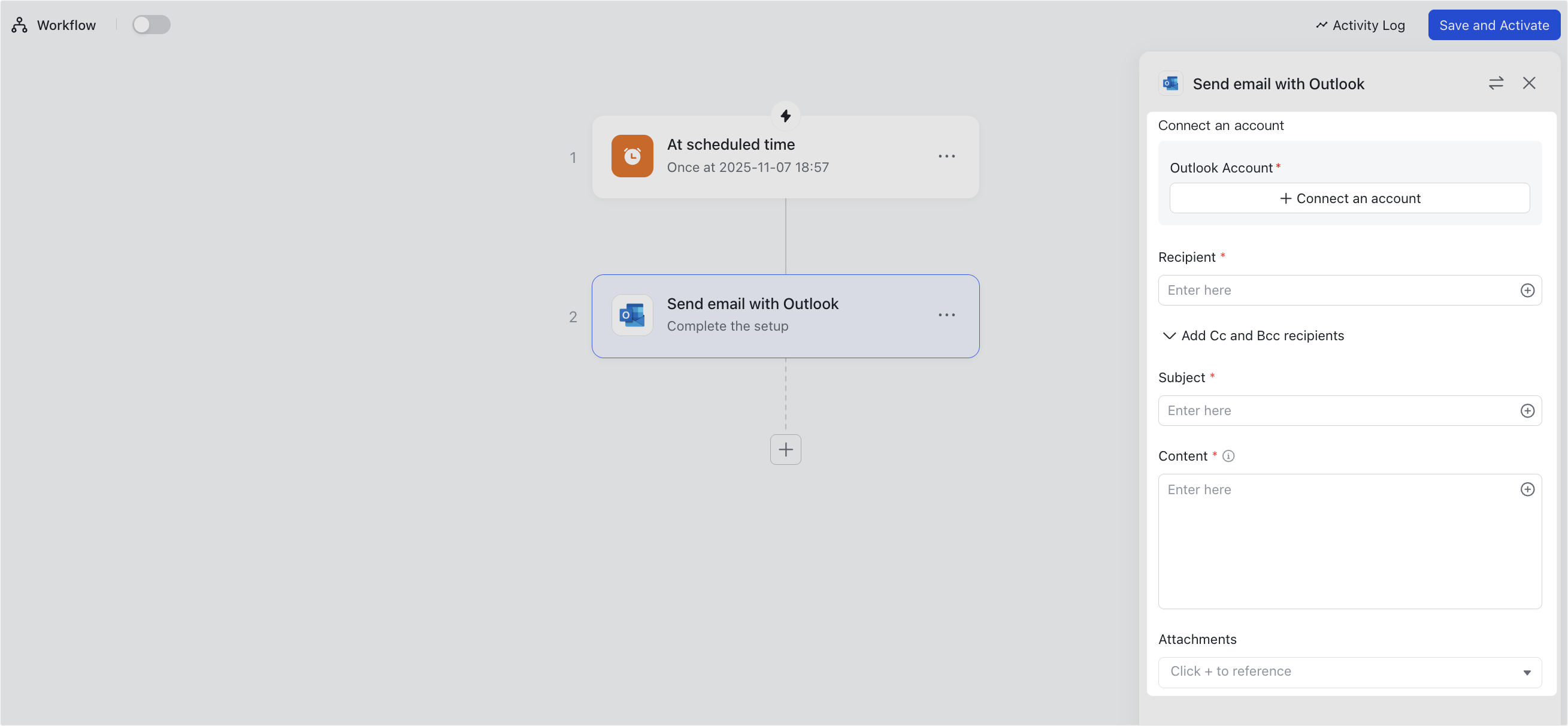Image resolution: width=1568 pixels, height=726 pixels.
Task: Close the Send email with Outlook panel
Action: (1528, 83)
